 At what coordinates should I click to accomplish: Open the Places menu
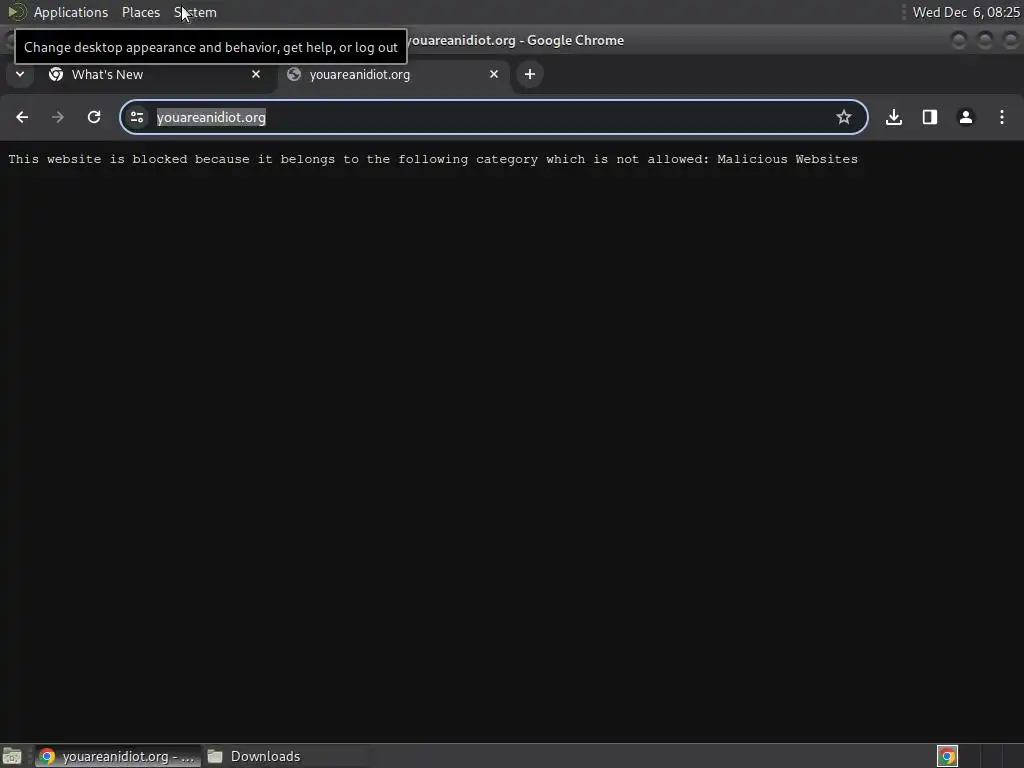[x=141, y=12]
